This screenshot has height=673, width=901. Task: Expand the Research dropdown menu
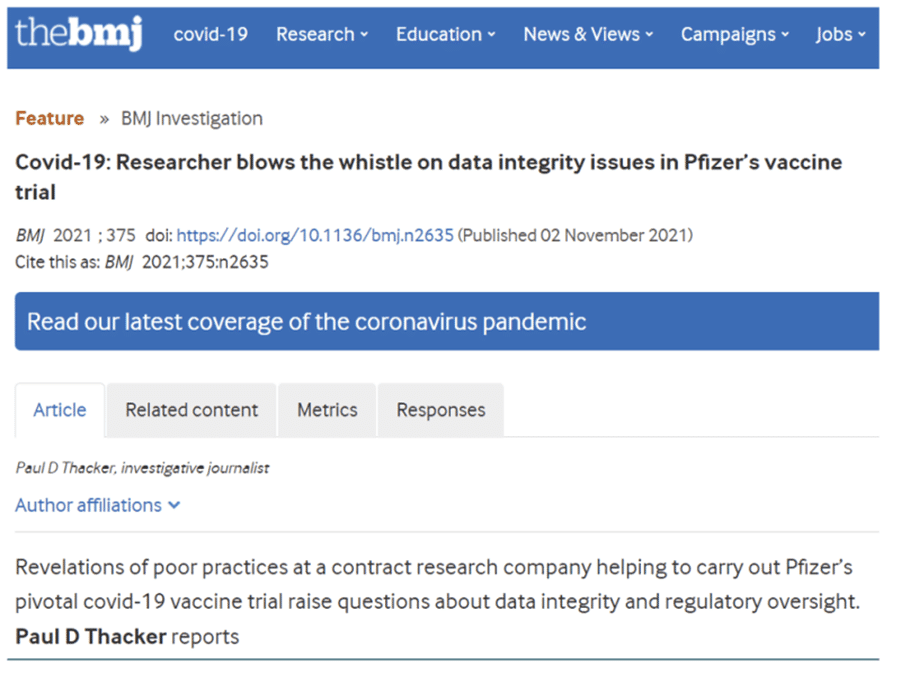(322, 34)
